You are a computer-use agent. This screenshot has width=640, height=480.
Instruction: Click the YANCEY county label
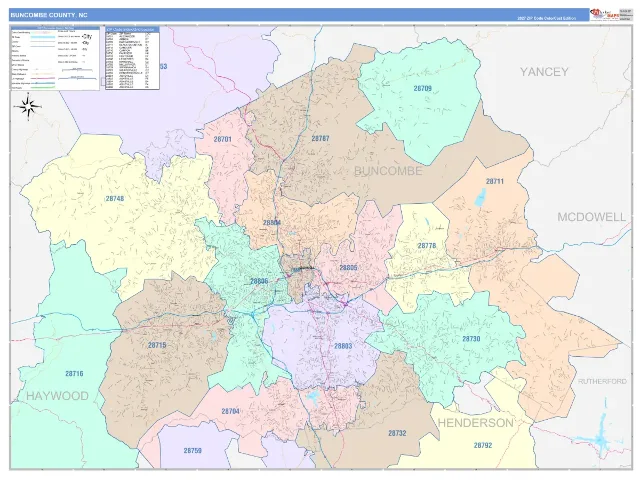coord(544,72)
